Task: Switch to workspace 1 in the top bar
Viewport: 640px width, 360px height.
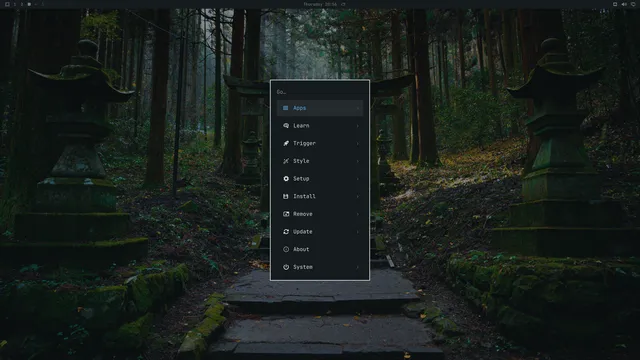Action: point(15,4)
